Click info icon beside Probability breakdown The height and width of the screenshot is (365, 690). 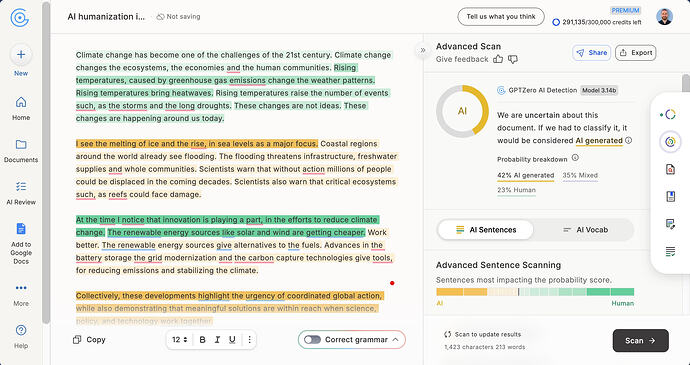[x=575, y=158]
